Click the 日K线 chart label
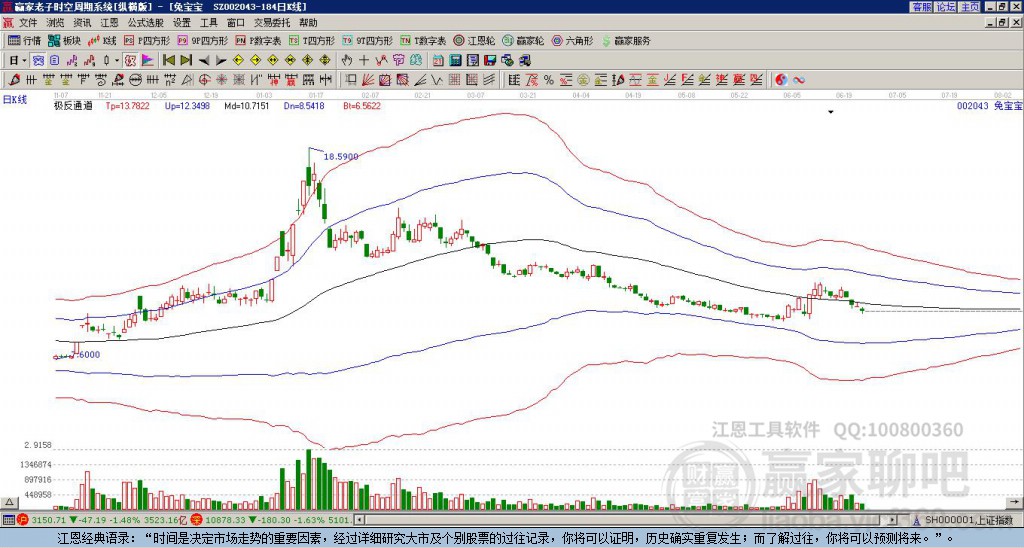The width and height of the screenshot is (1024, 548). tap(14, 100)
